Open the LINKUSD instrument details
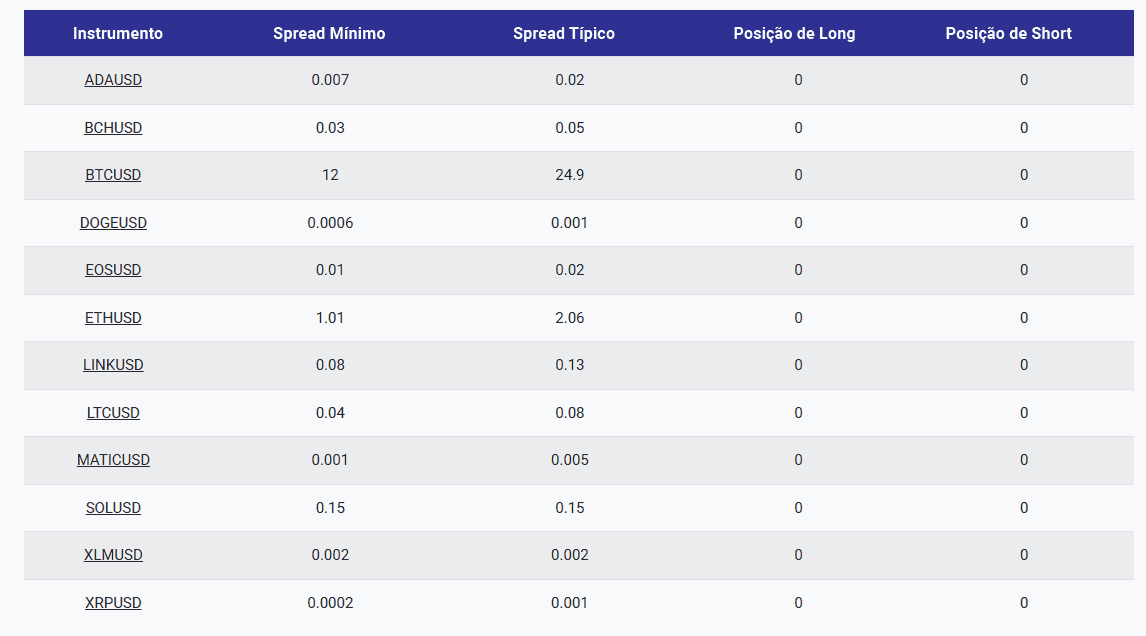1146x636 pixels. pos(113,365)
